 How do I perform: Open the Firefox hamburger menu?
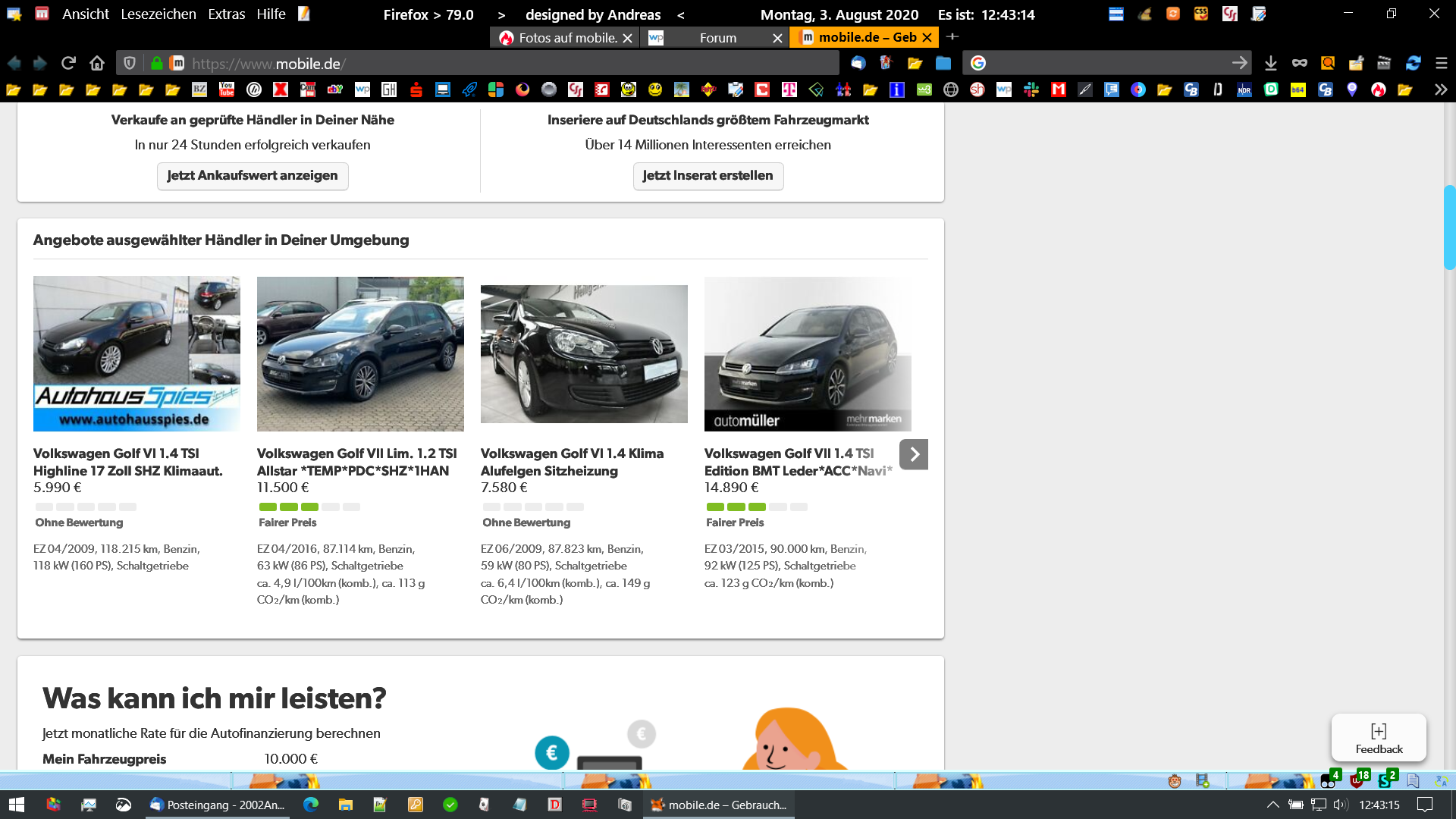coord(1442,64)
